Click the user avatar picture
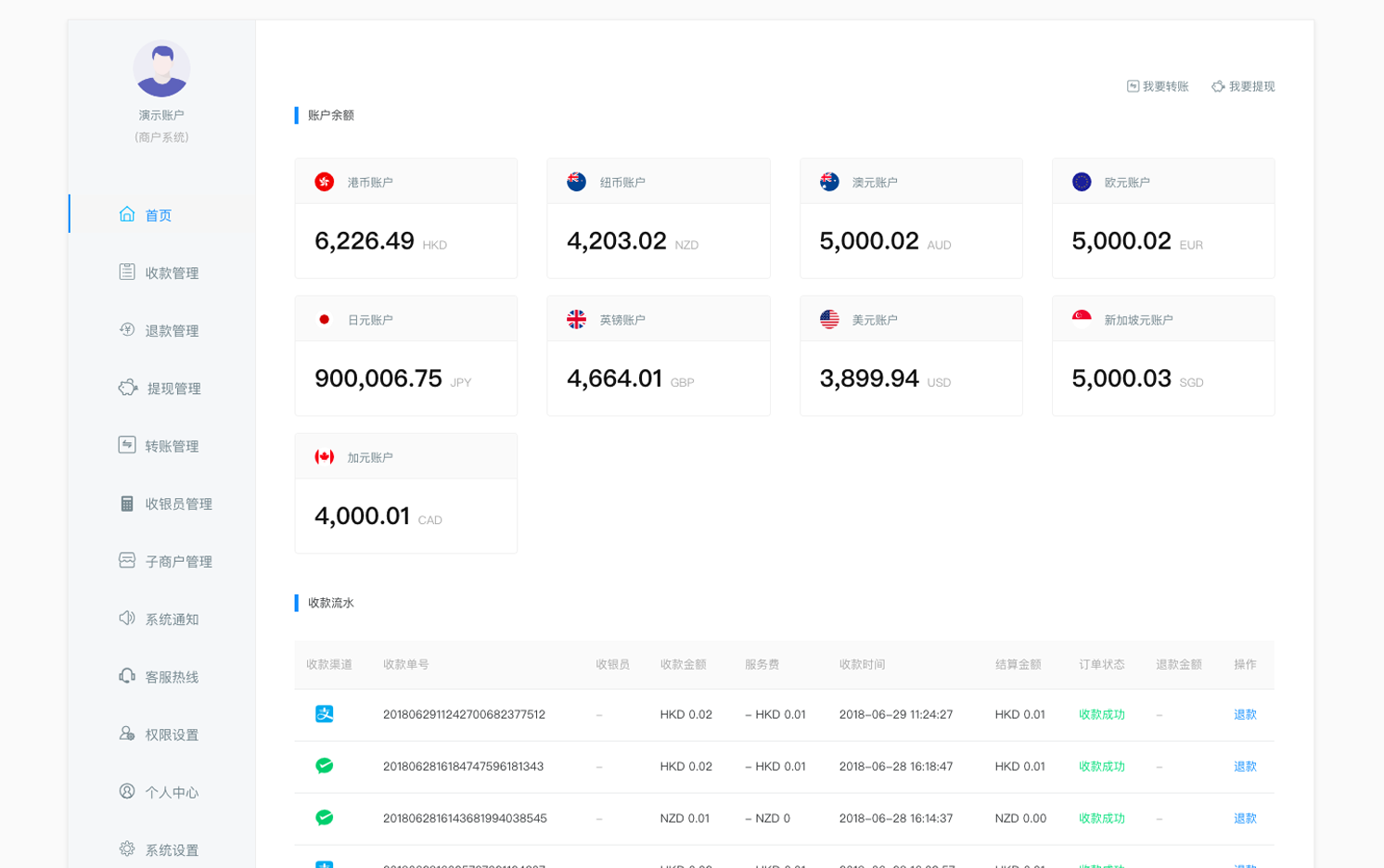 [x=161, y=69]
